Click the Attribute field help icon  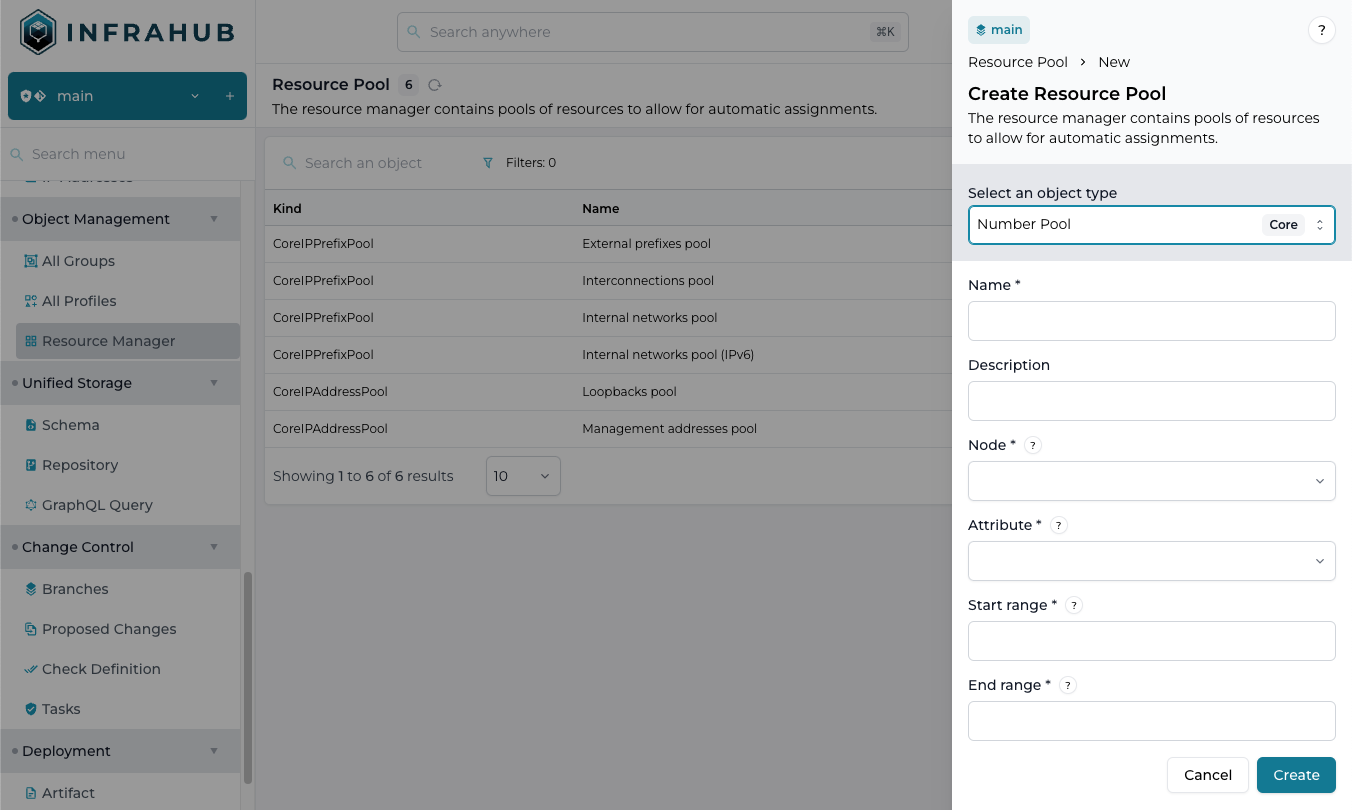pos(1058,524)
